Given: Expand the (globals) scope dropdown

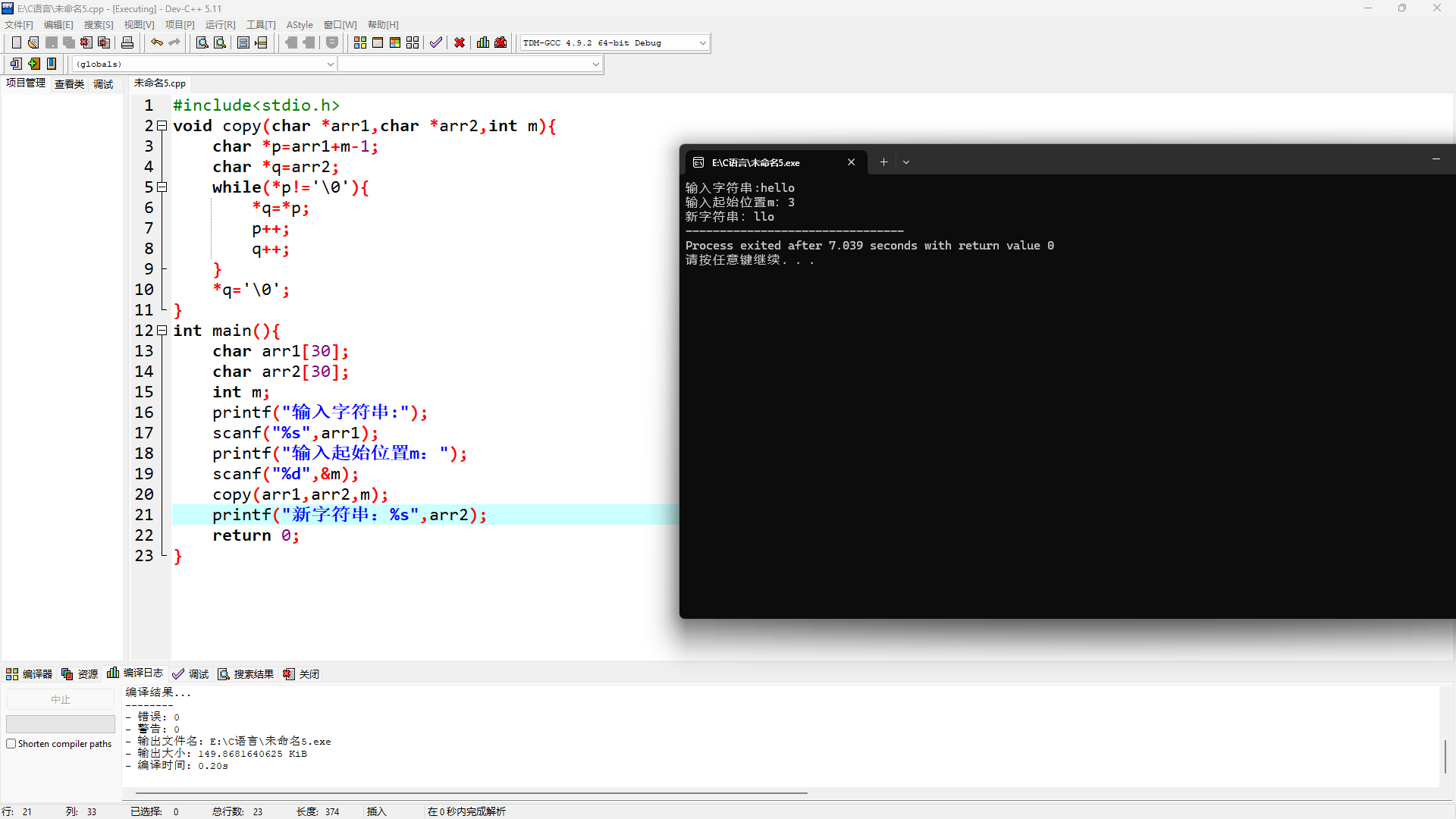Looking at the screenshot, I should [x=330, y=64].
